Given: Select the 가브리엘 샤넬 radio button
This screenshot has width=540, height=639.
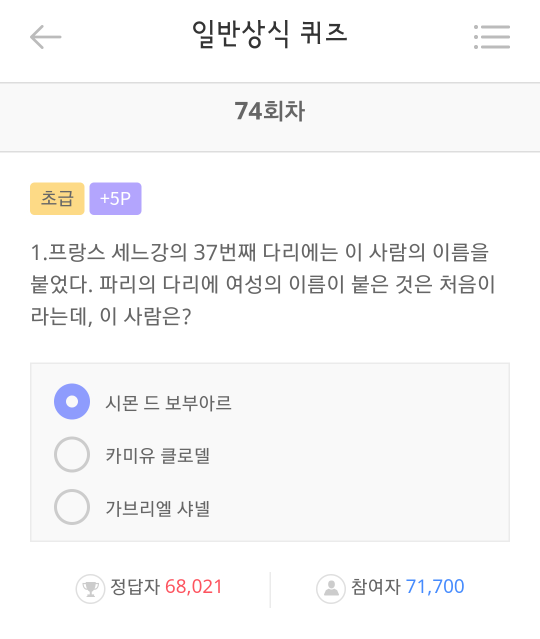Looking at the screenshot, I should point(72,507).
